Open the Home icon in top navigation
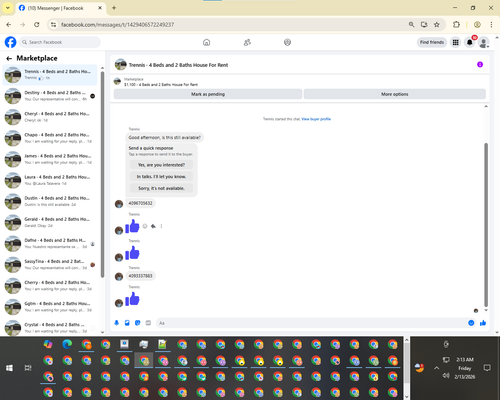Viewport: 500px width, 400px height. pos(207,42)
